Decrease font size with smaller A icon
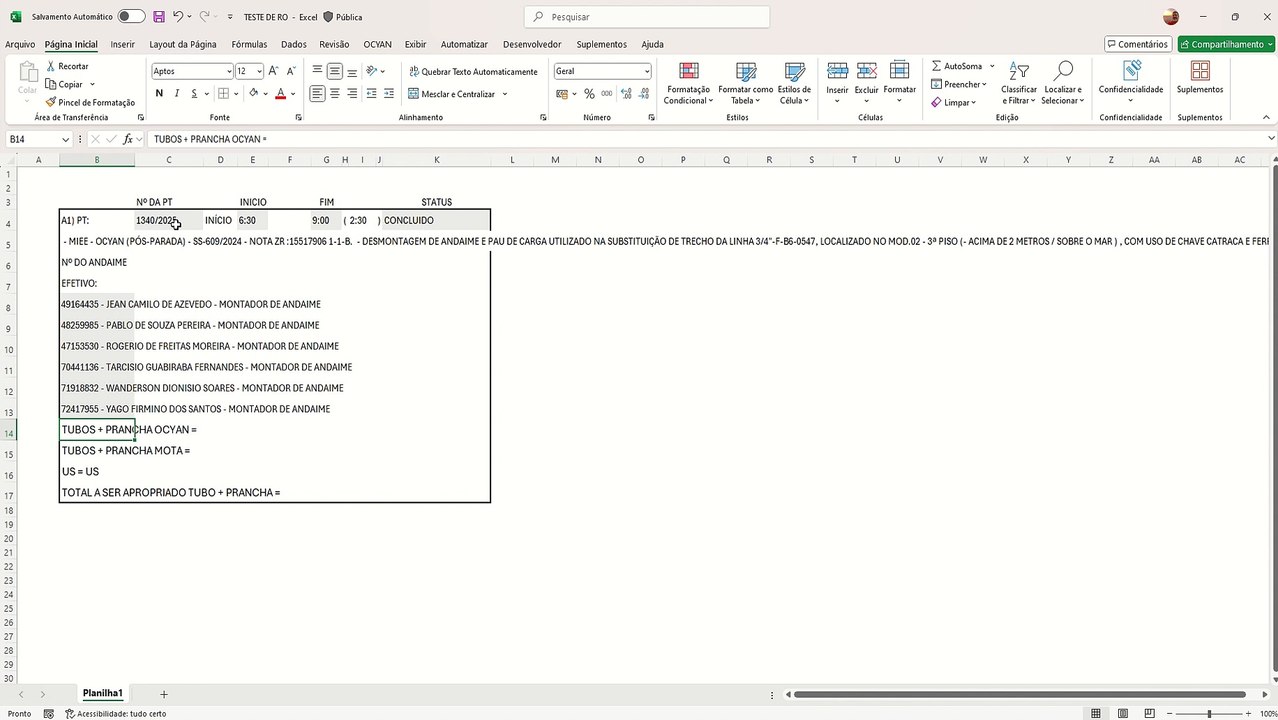 (x=291, y=71)
